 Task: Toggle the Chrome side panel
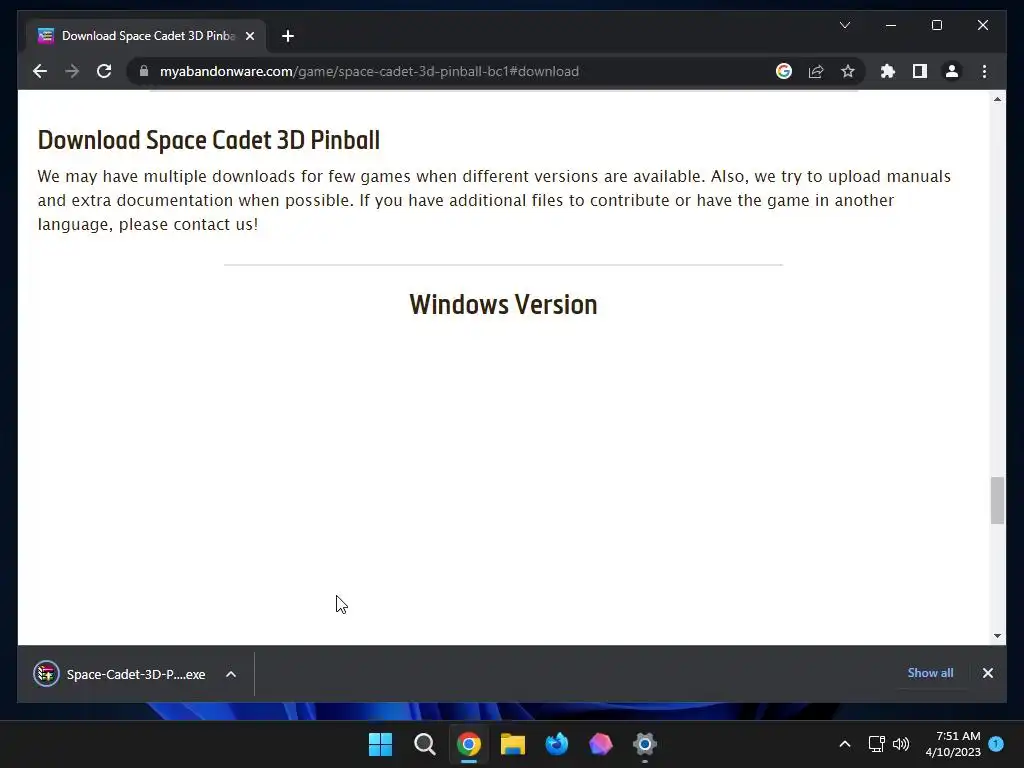920,71
